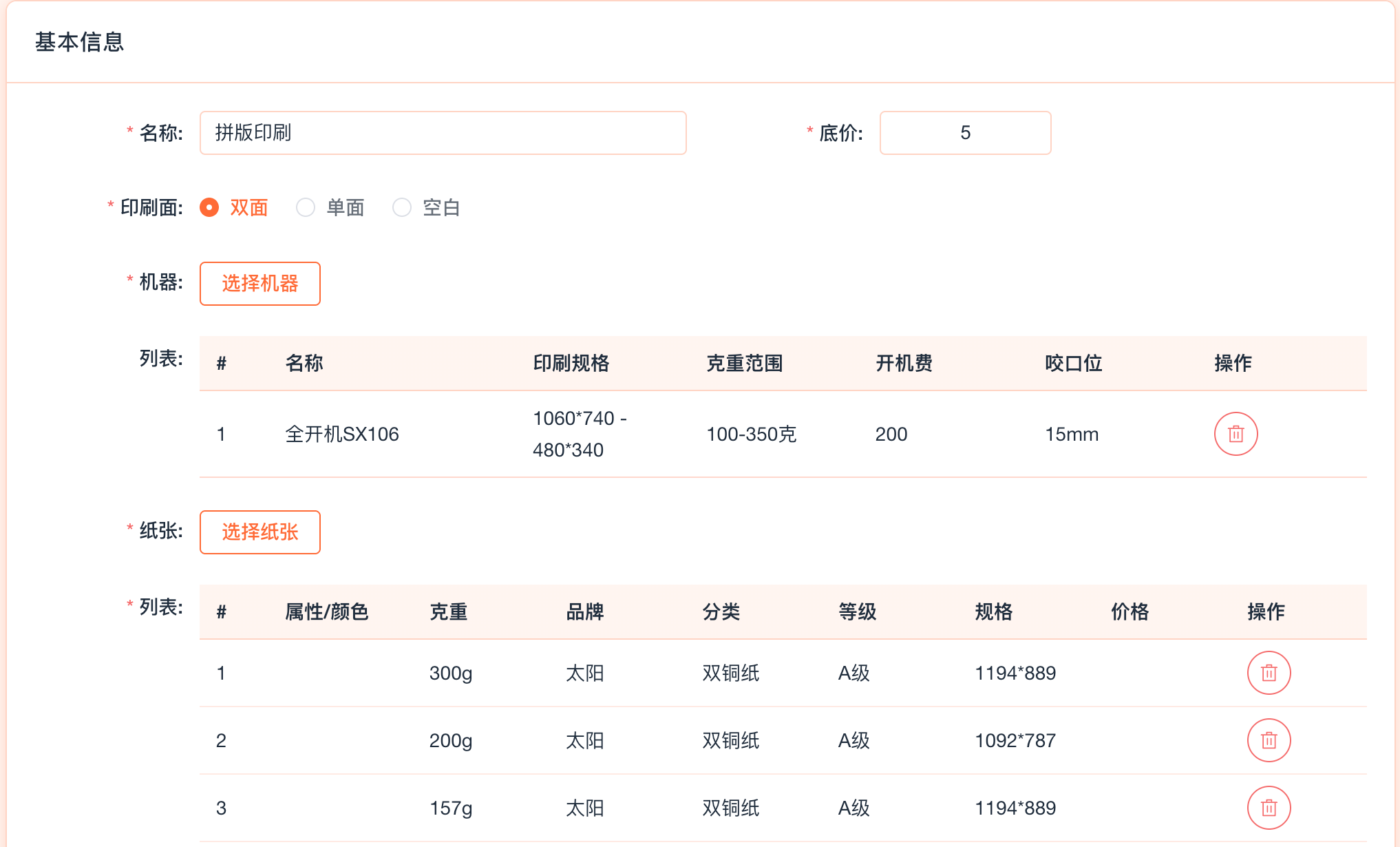Click the 价格 column header
Image resolution: width=1400 pixels, height=847 pixels.
coord(1129,611)
